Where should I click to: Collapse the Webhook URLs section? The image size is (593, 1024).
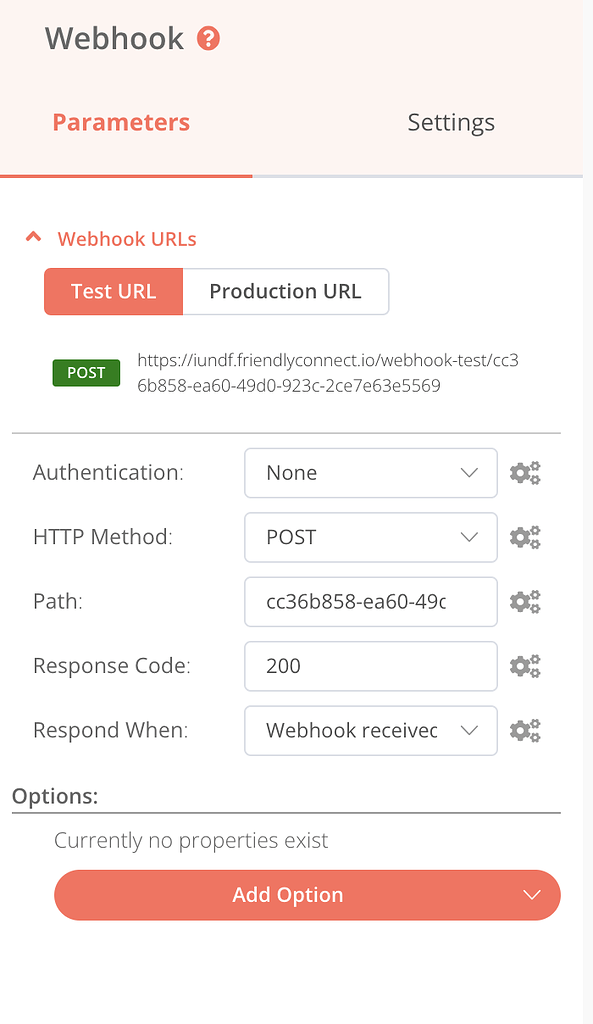tap(33, 236)
